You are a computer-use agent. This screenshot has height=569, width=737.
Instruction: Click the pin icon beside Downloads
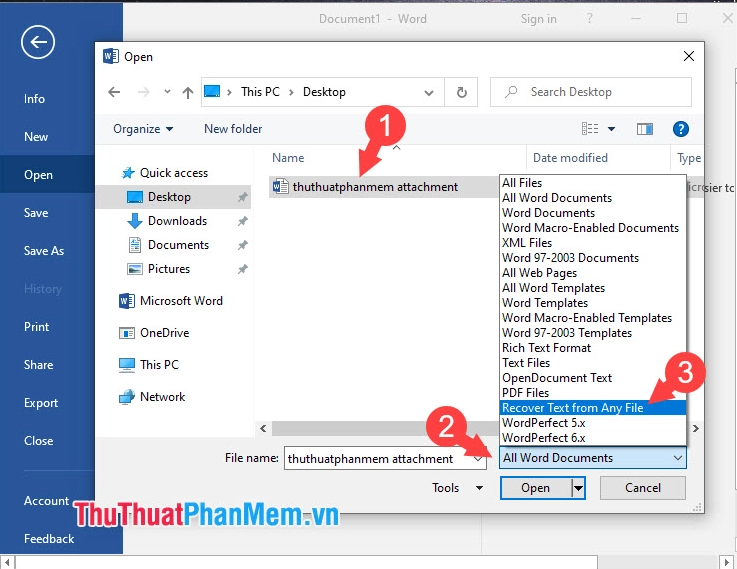(x=243, y=221)
